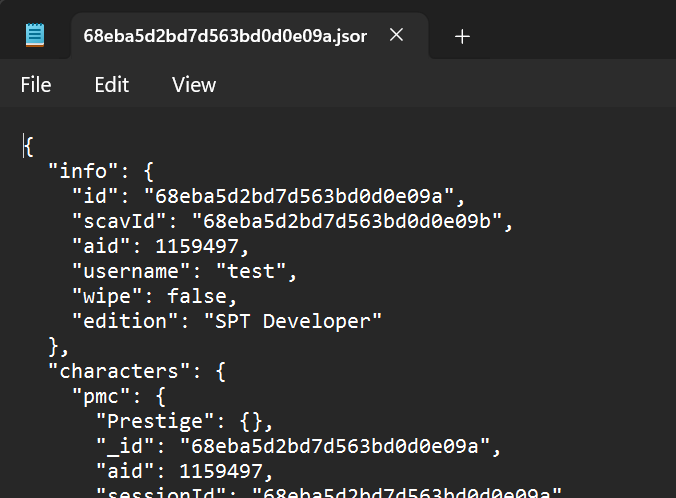676x498 pixels.
Task: Click the "username" key text
Action: point(131,271)
